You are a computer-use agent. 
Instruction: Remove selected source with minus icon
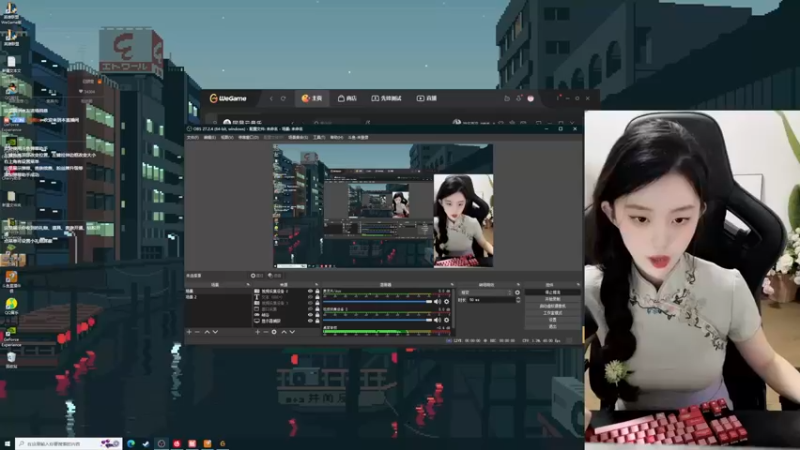point(265,332)
